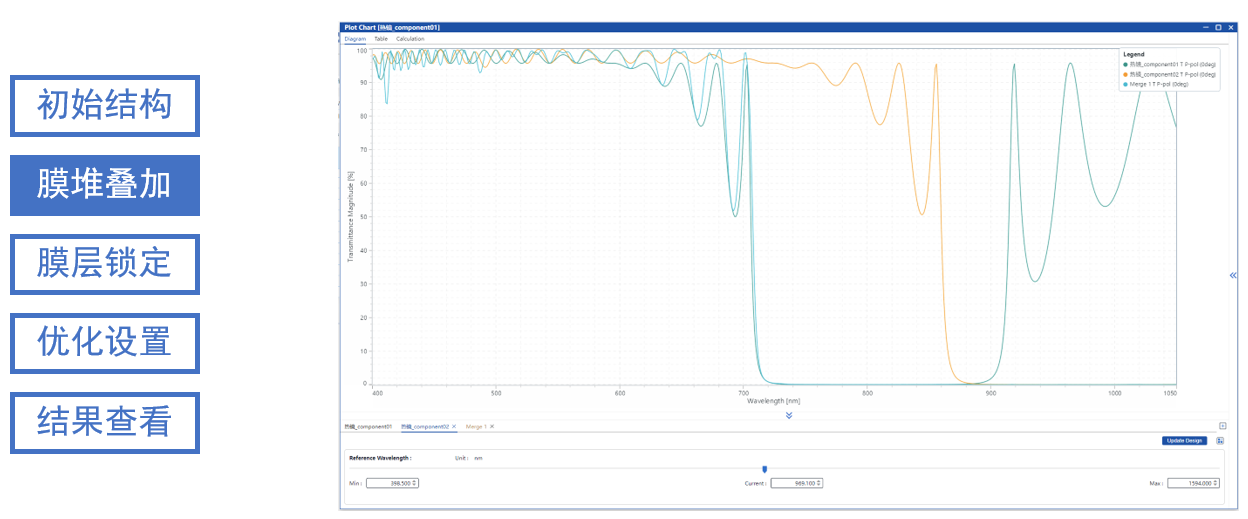Select the Diagram tab
The height and width of the screenshot is (519, 1248).
point(355,39)
